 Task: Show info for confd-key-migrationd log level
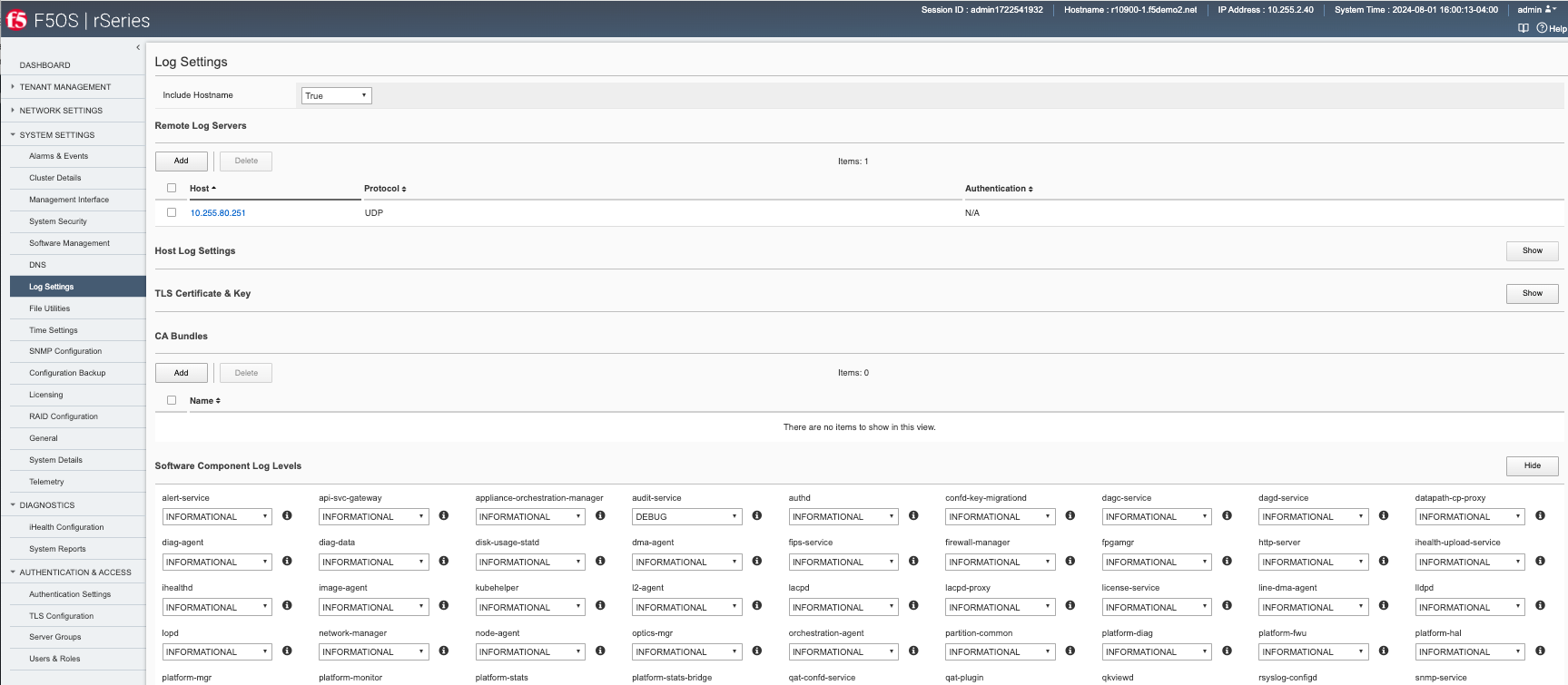point(1070,515)
